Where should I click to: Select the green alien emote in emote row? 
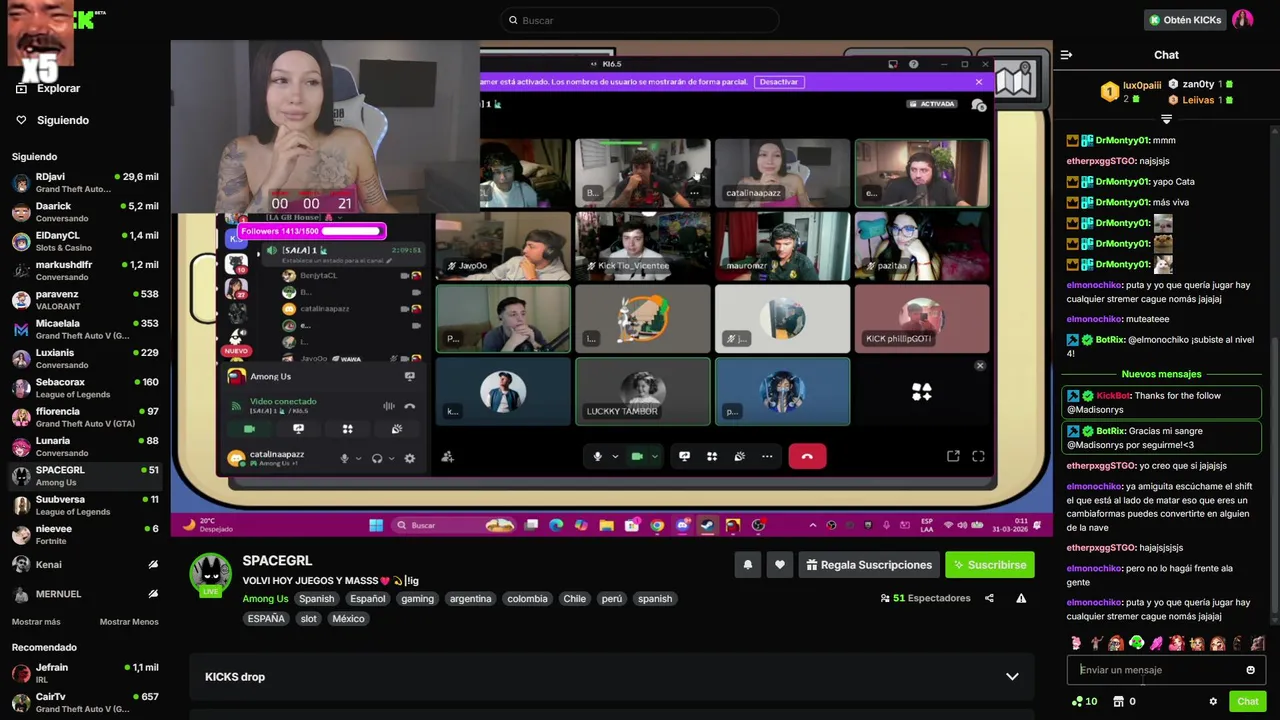[x=1136, y=643]
